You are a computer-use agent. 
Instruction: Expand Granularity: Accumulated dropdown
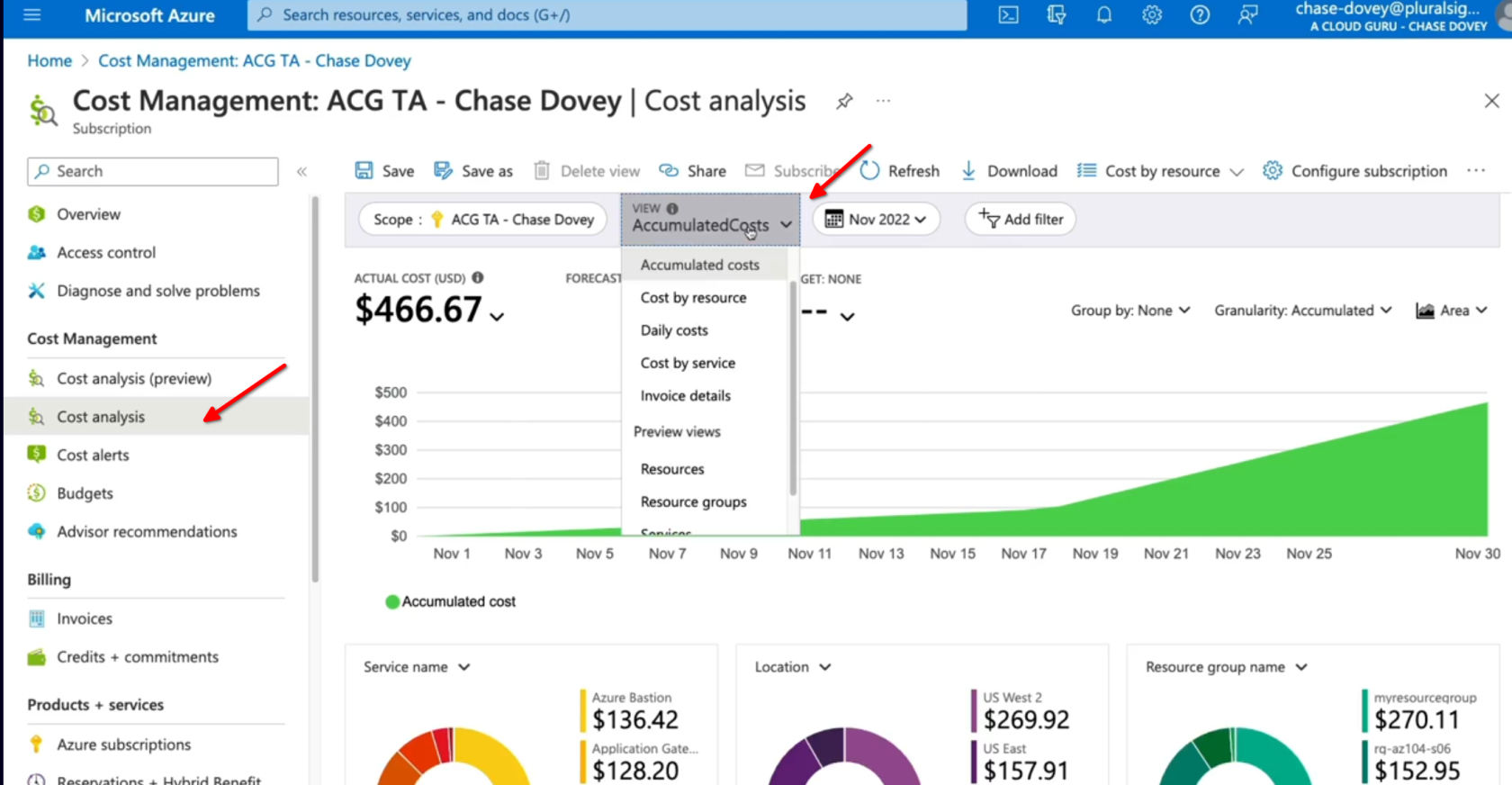coord(1302,311)
